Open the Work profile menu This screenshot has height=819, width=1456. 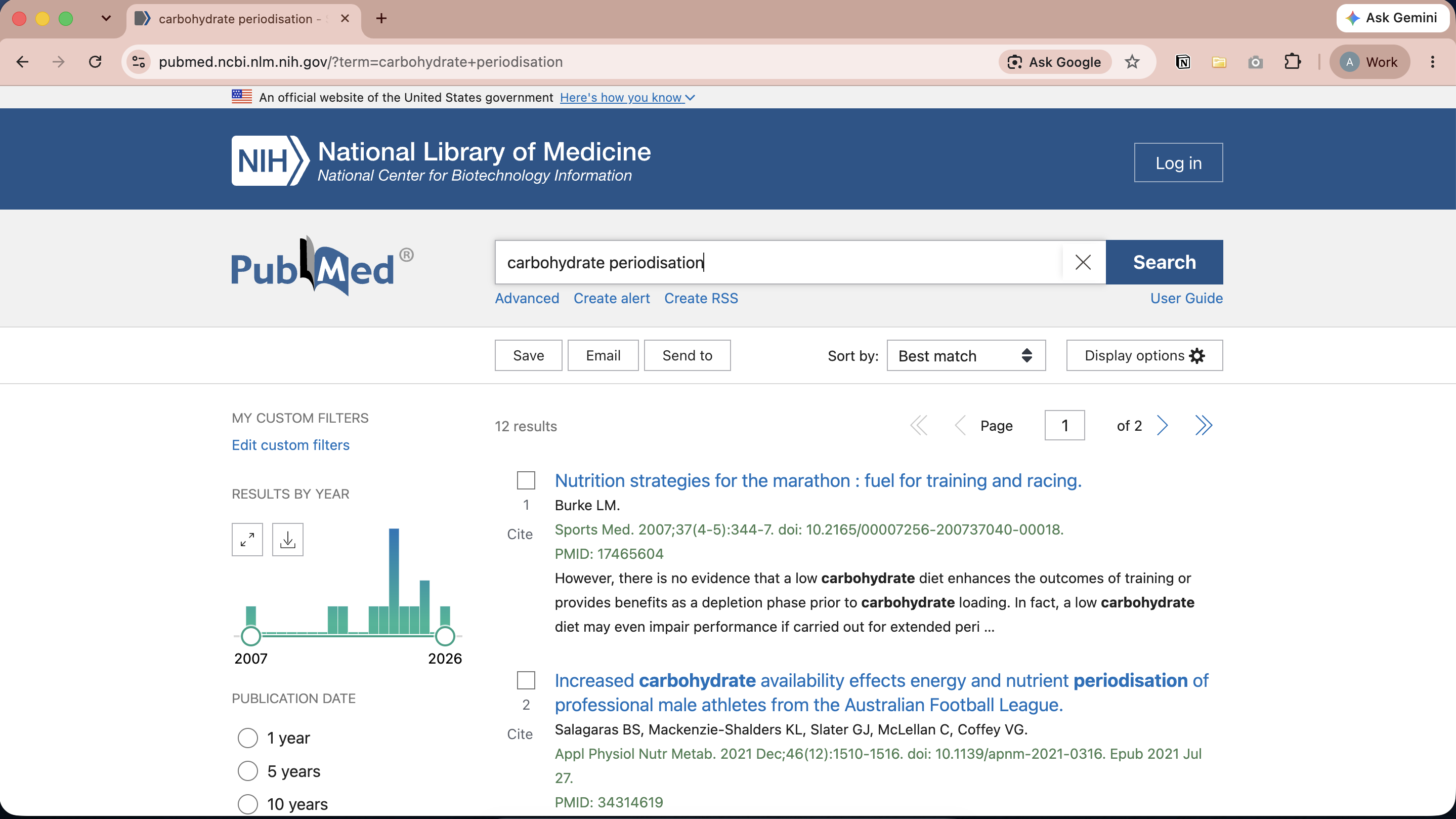(x=1369, y=62)
